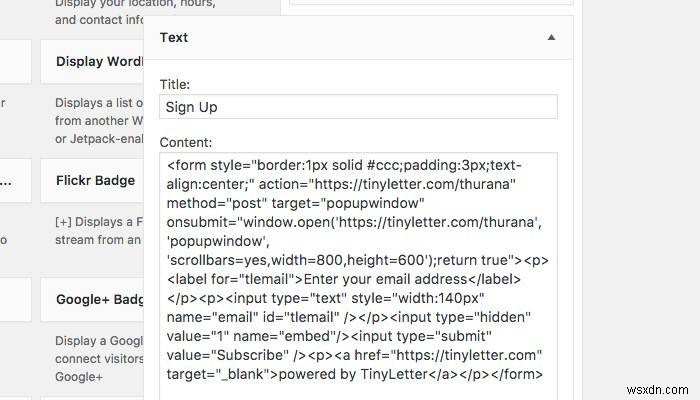Collapse the Text widget with the arrow

click(x=551, y=38)
